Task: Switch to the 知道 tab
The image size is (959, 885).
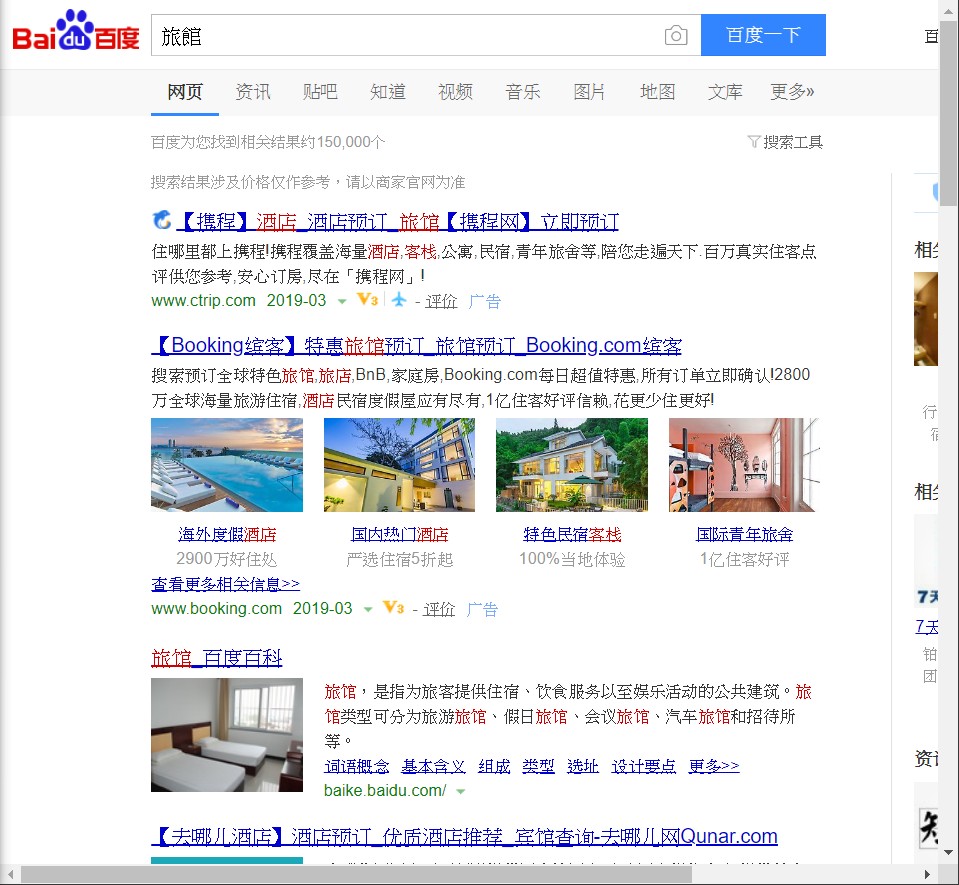Action: click(388, 92)
